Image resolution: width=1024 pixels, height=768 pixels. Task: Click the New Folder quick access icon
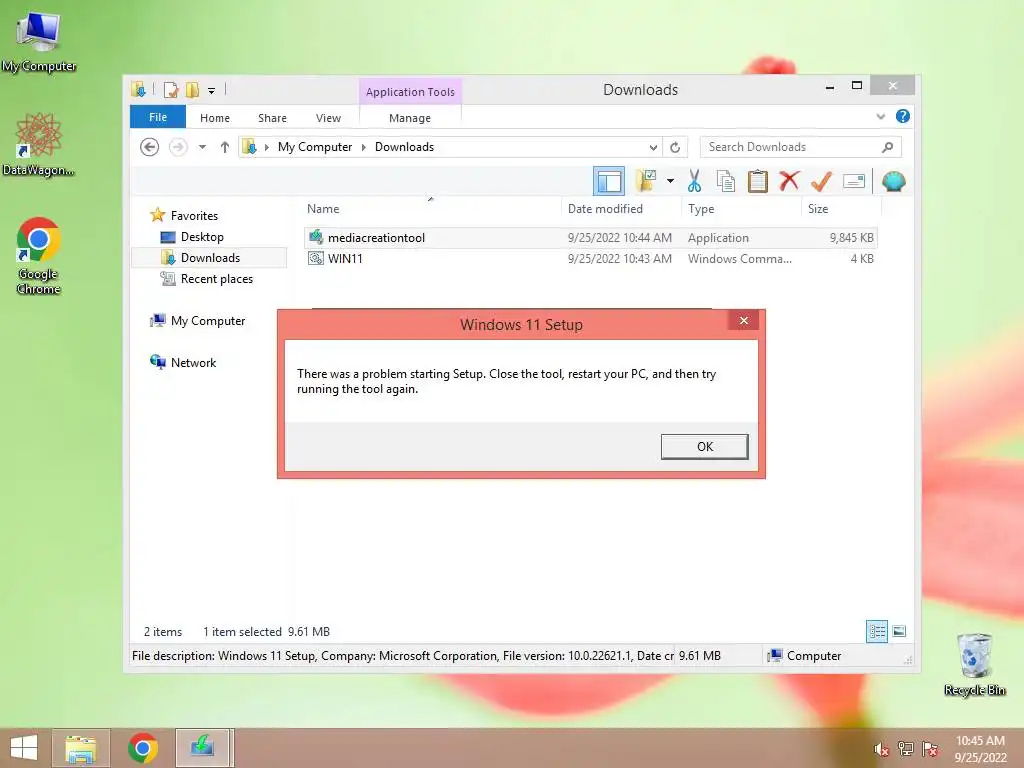tap(192, 90)
